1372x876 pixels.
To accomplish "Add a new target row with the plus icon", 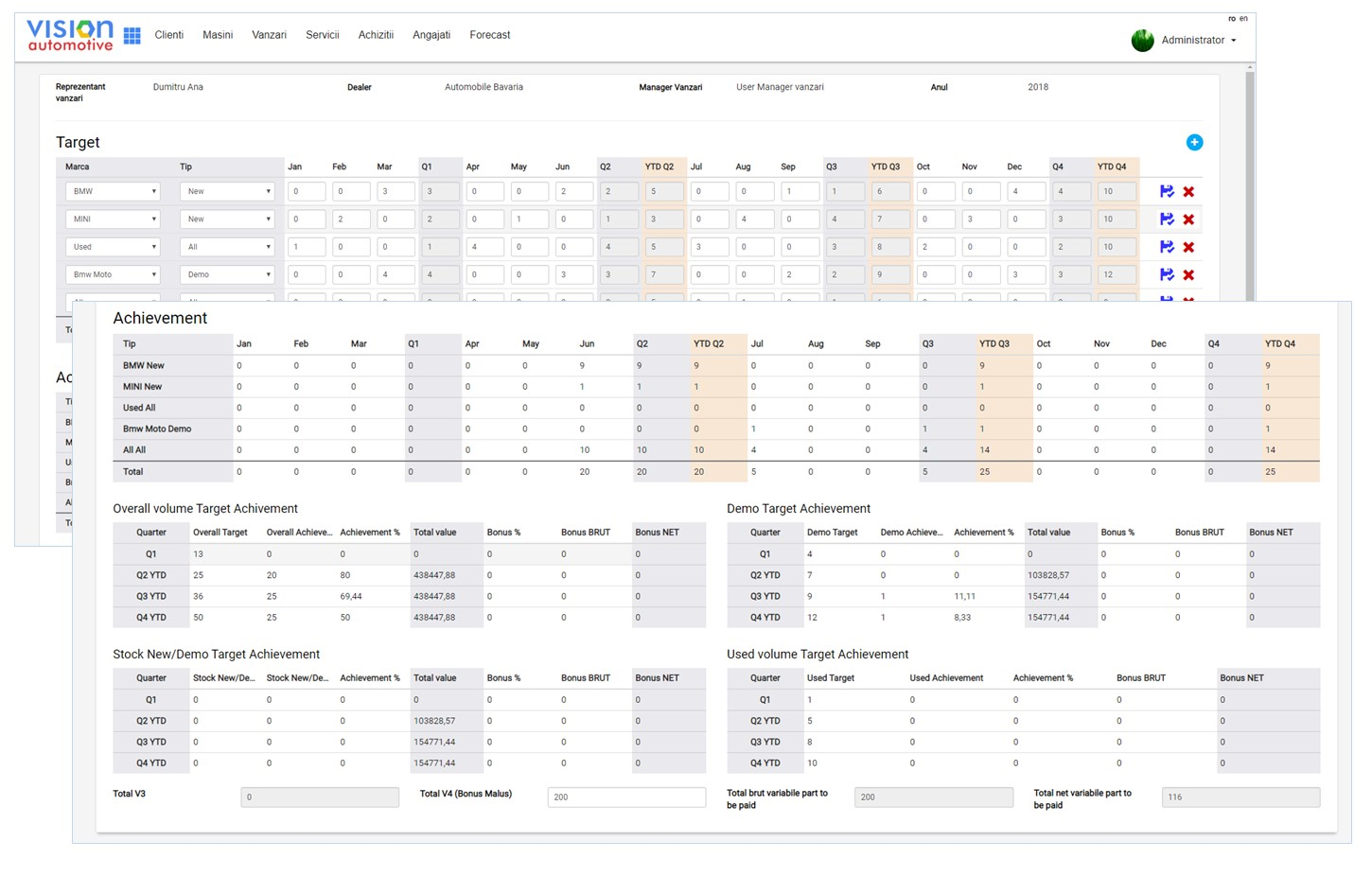I will [x=1194, y=142].
